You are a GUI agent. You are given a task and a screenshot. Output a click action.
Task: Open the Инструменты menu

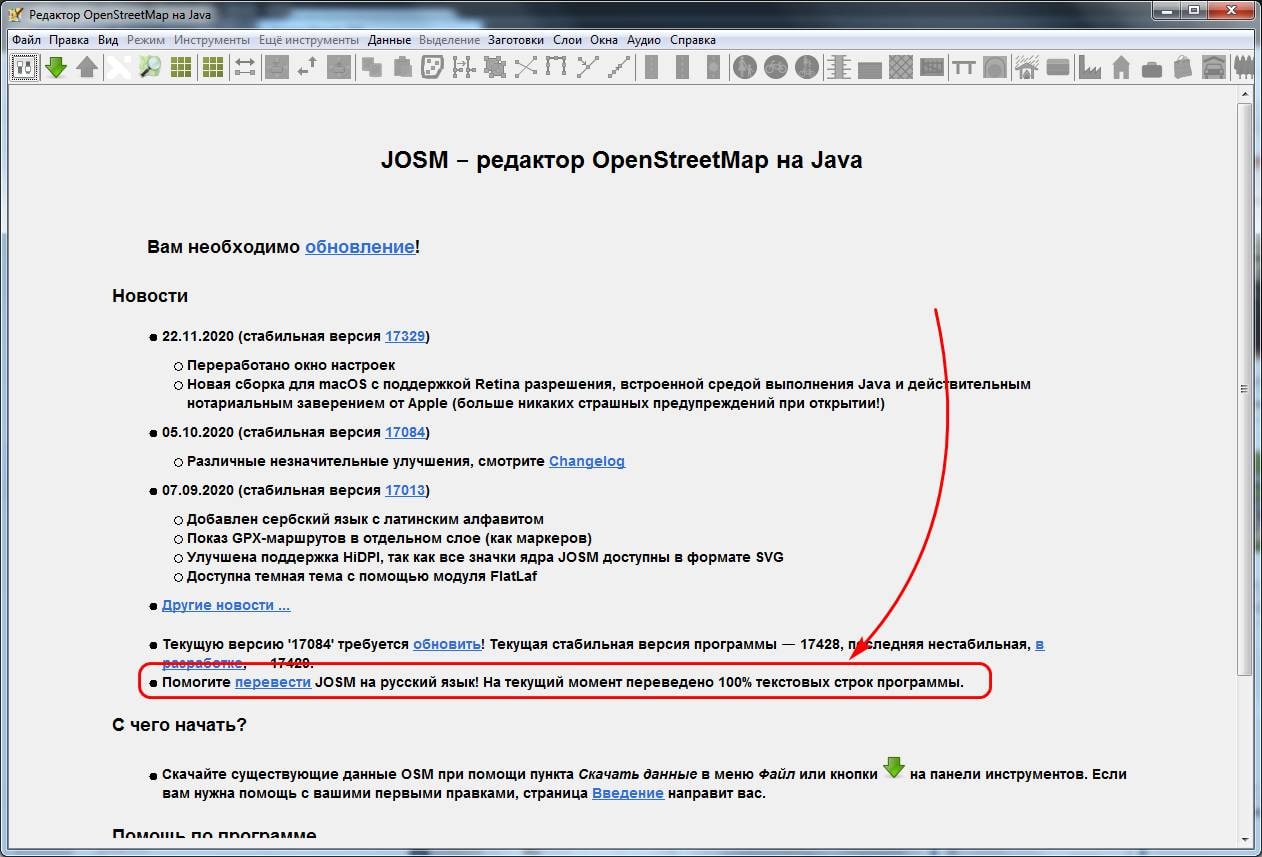coord(212,40)
